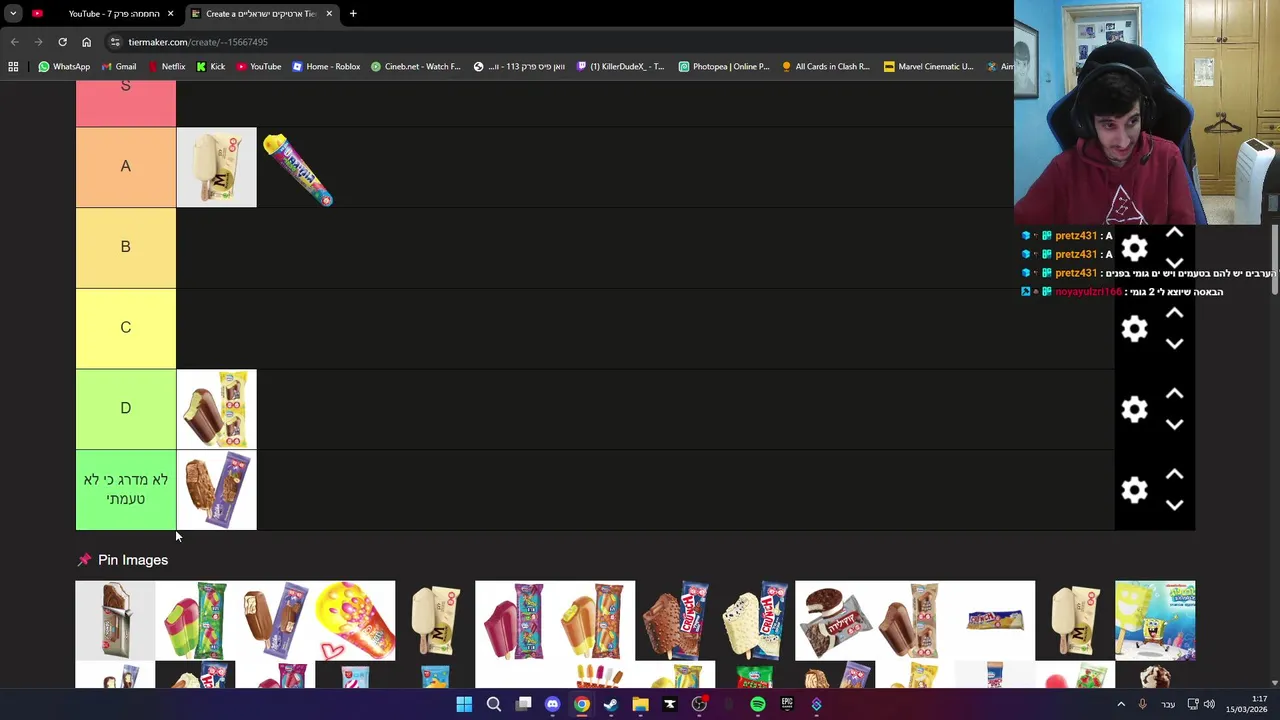
Task: Select the chocolate bar ice cream in D tier
Action: (x=217, y=409)
